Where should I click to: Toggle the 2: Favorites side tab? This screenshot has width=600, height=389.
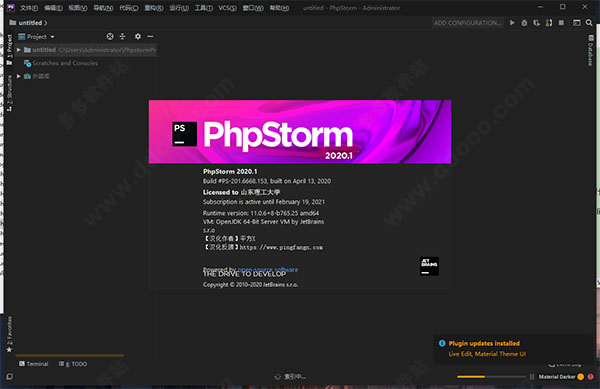pyautogui.click(x=10, y=334)
